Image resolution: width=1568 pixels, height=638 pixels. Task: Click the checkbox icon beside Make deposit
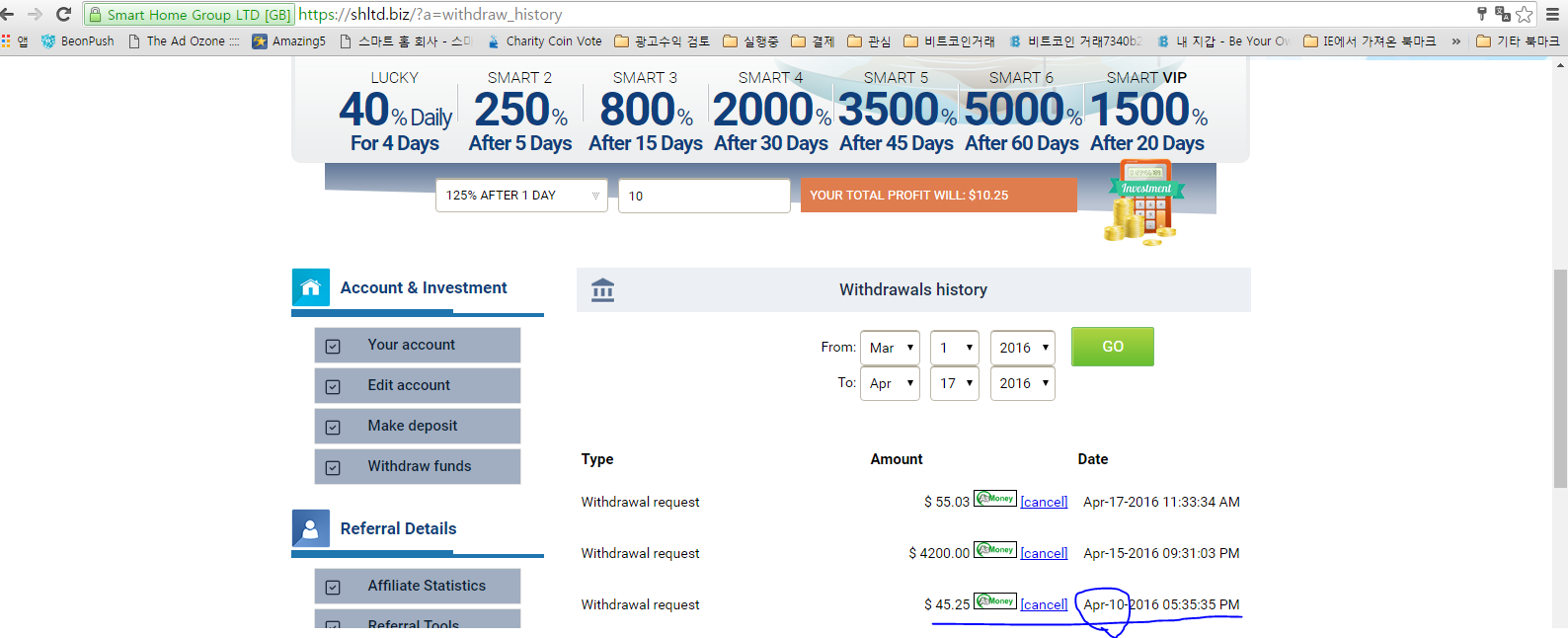(333, 427)
